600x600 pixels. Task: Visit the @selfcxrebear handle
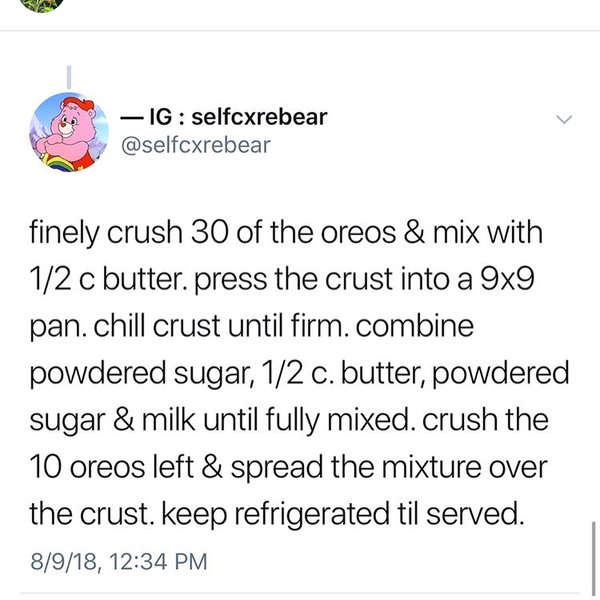(196, 145)
